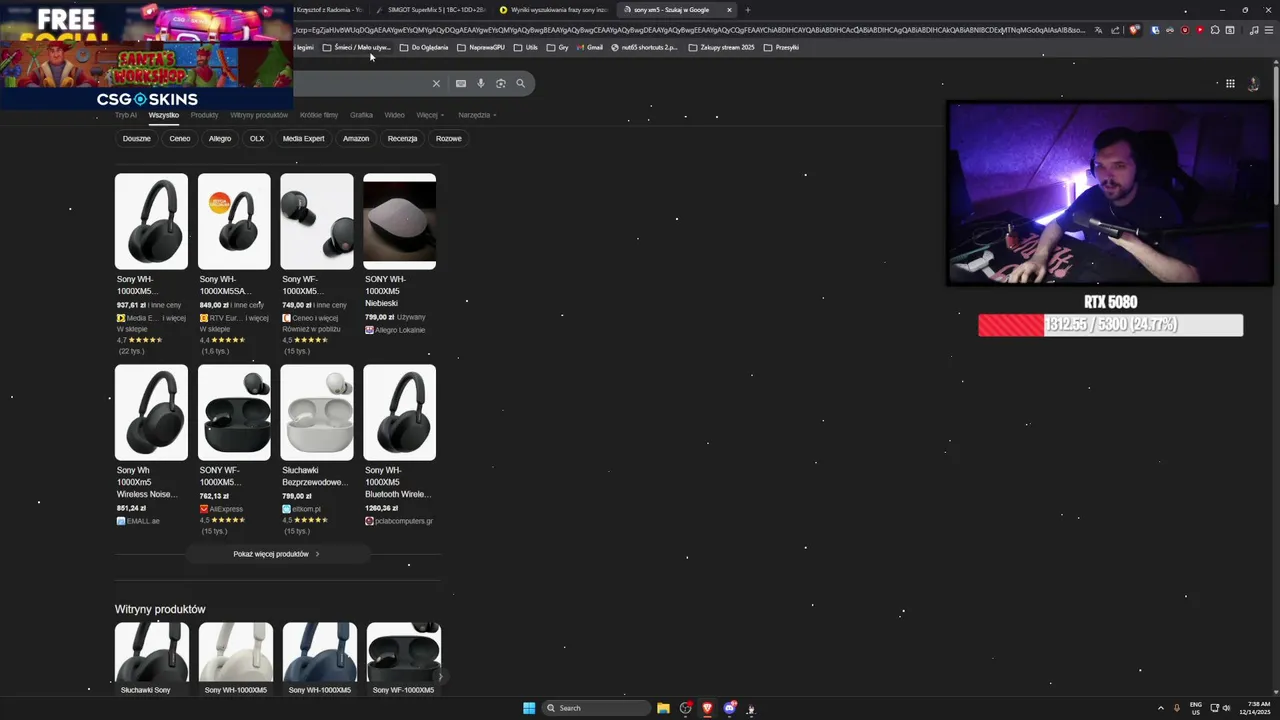The width and height of the screenshot is (1280, 720).
Task: Click the share icon in address bar
Action: (1115, 30)
